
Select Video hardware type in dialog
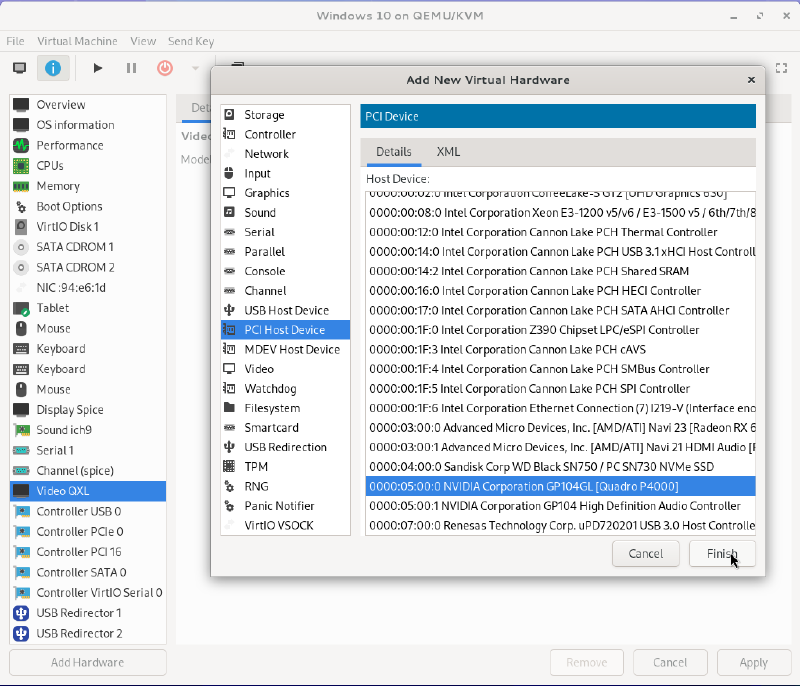[286, 369]
